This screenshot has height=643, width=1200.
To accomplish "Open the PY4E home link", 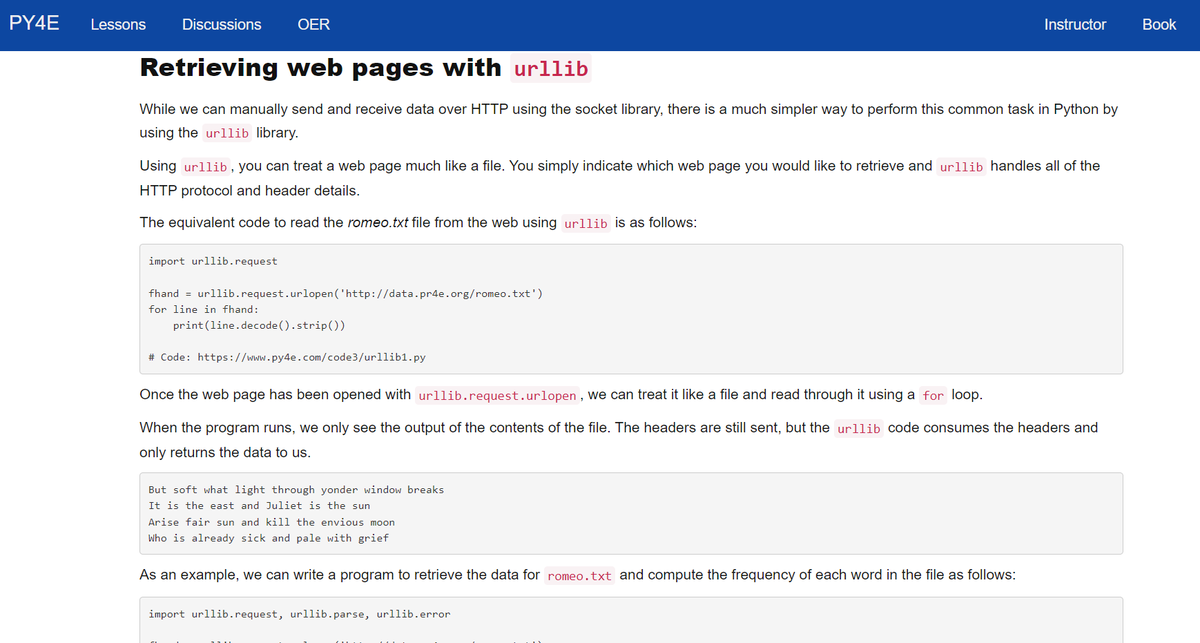I will [34, 23].
